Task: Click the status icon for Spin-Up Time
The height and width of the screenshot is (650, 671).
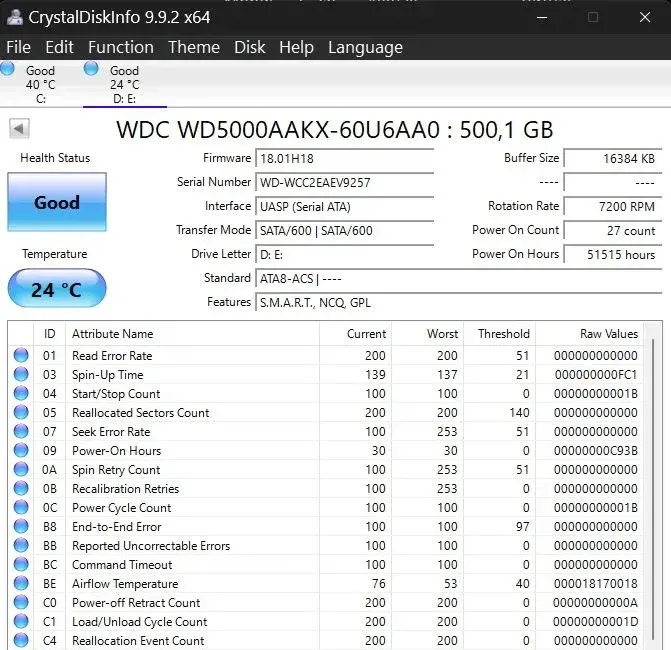Action: 21,374
